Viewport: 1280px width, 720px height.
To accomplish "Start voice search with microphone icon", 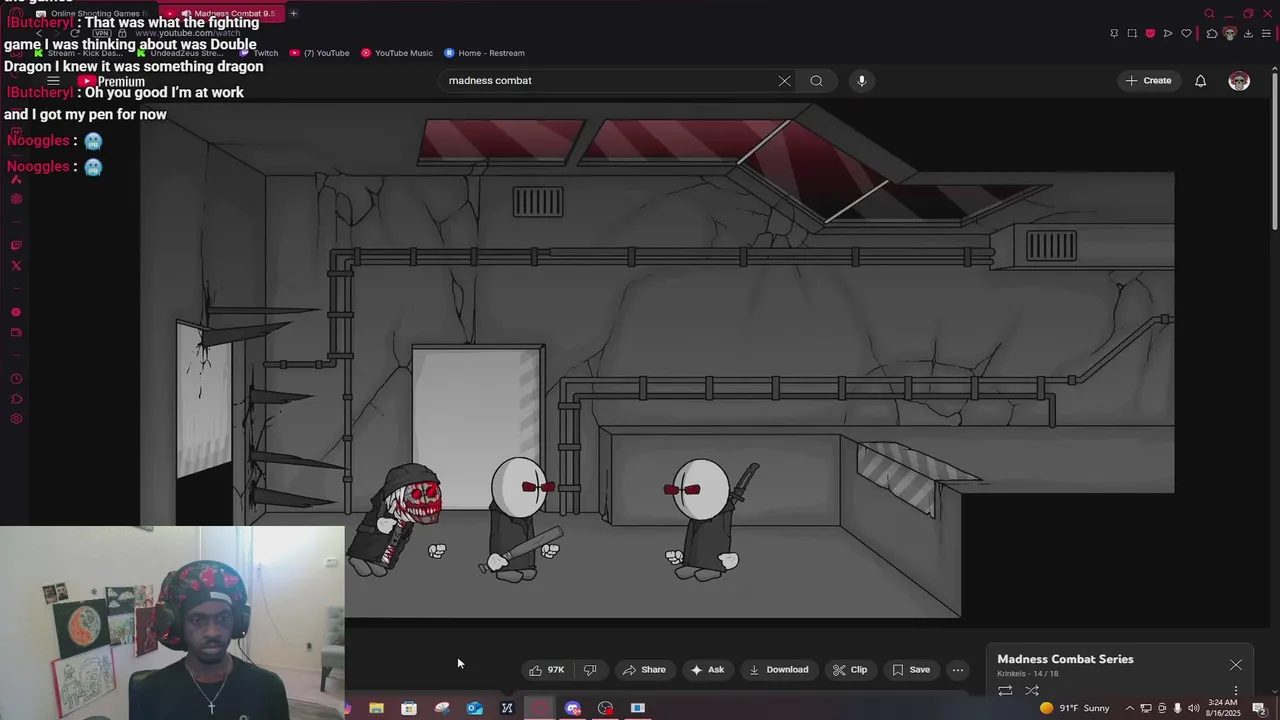I will (x=861, y=81).
